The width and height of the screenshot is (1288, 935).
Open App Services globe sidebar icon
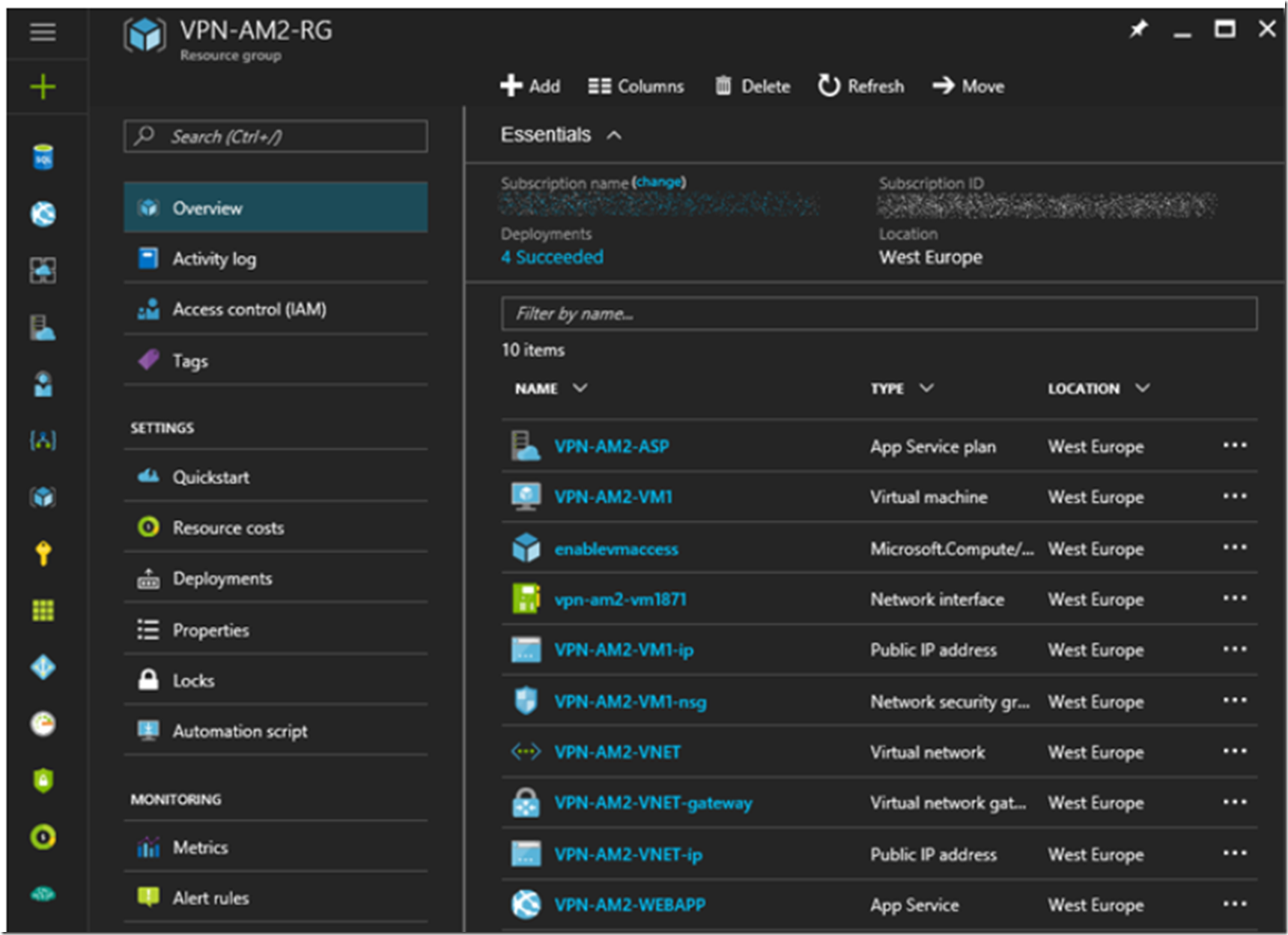(x=43, y=214)
